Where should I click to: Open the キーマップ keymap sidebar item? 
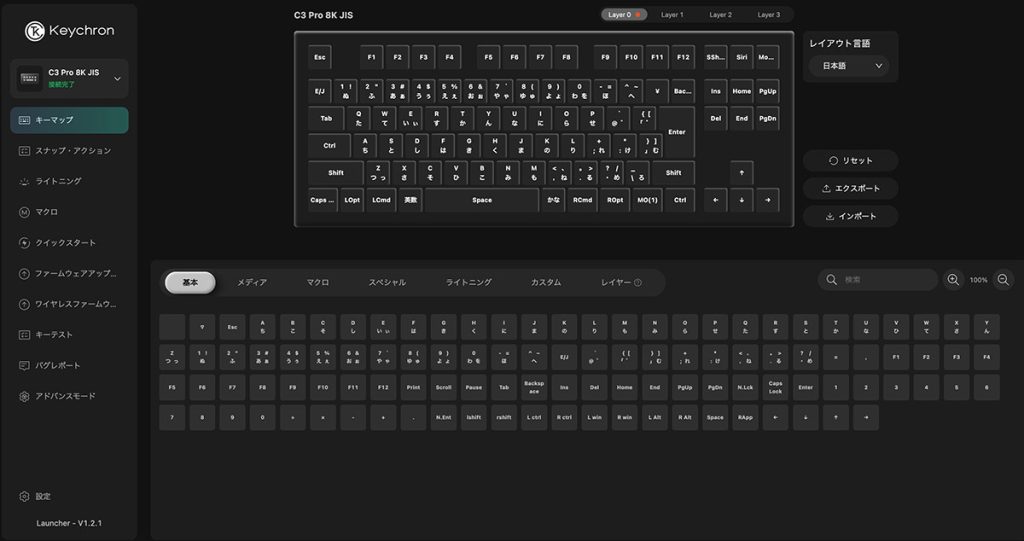pyautogui.click(x=69, y=120)
